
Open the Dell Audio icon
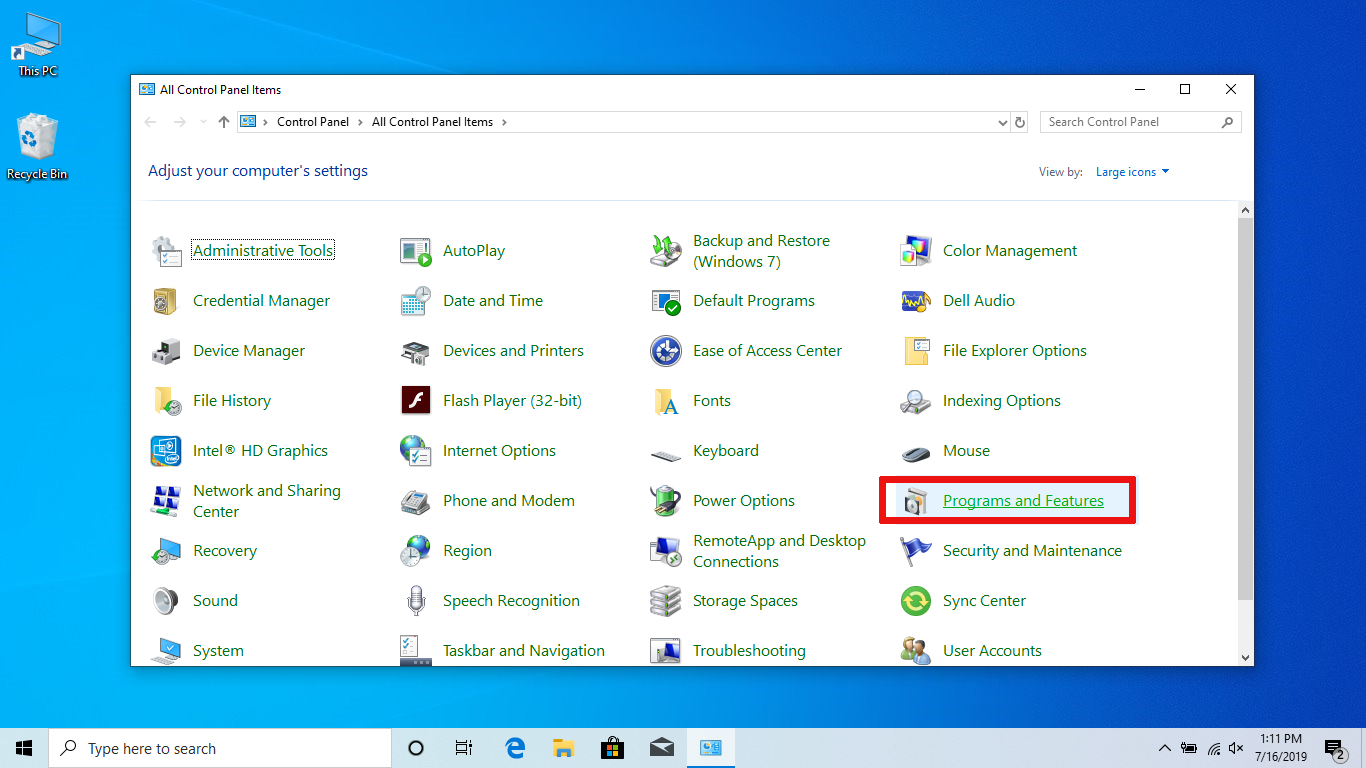(916, 301)
